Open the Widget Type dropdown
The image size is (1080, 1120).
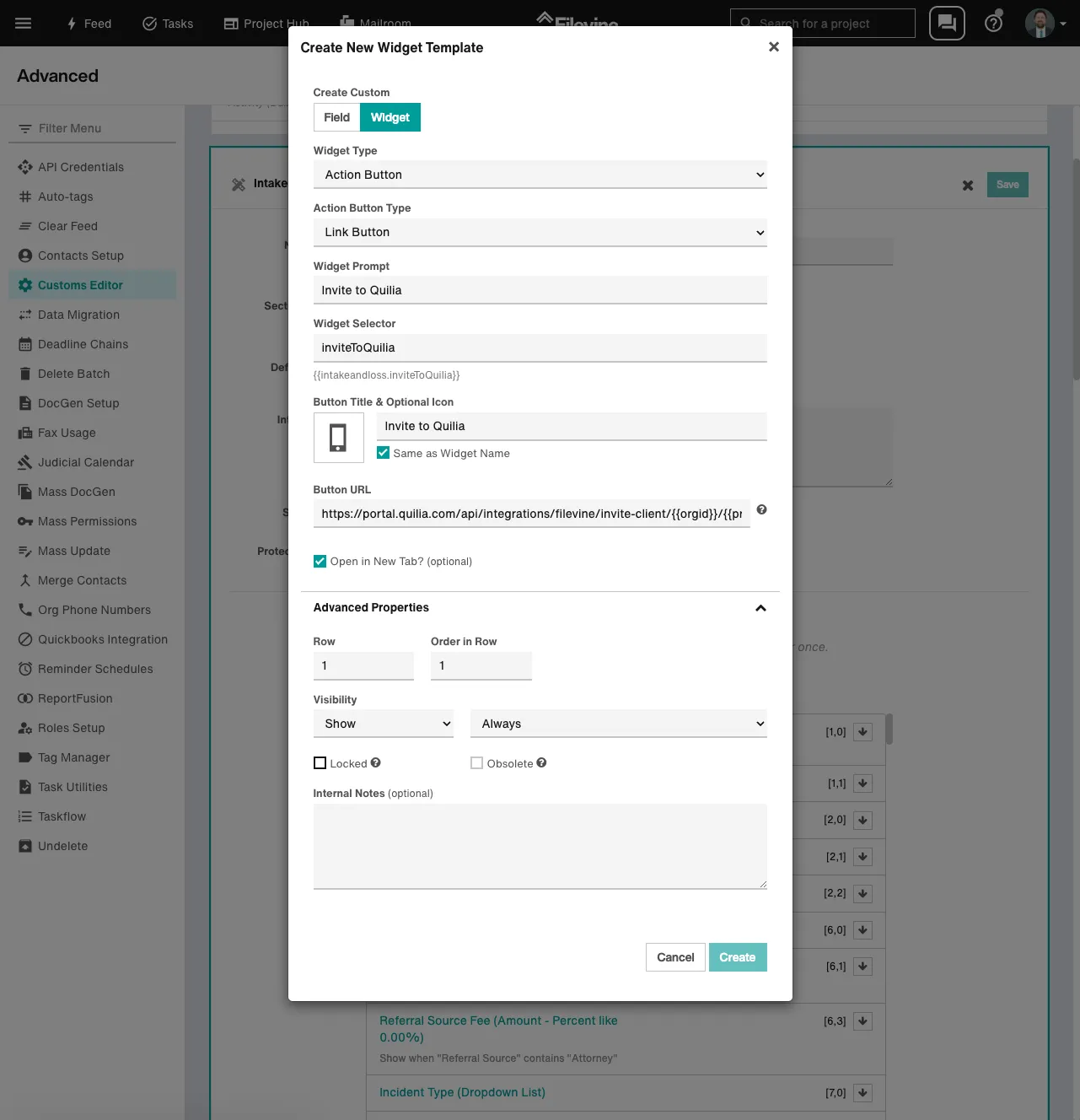[540, 175]
